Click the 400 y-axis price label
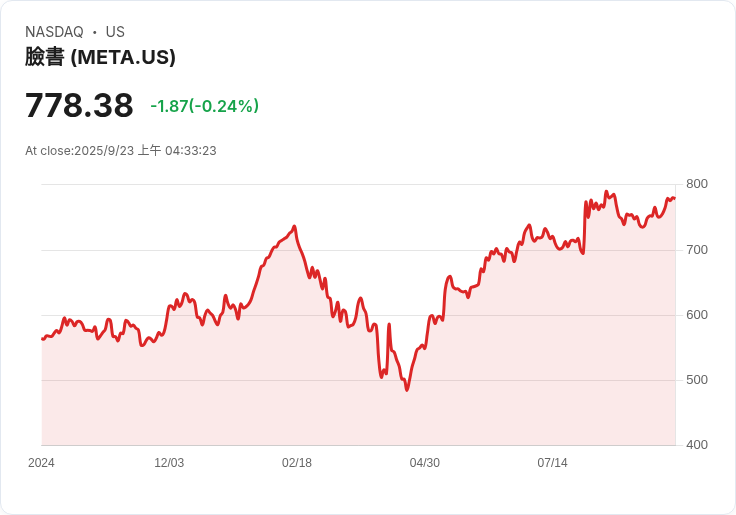736x515 pixels. coord(697,445)
